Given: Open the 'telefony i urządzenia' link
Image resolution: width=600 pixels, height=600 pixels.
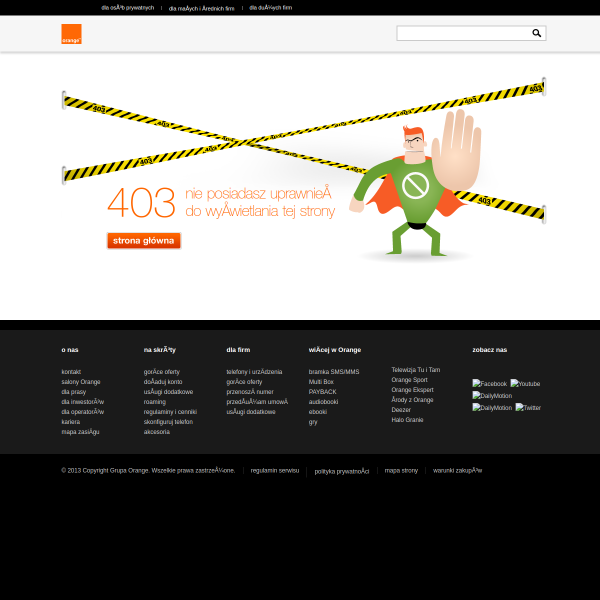Looking at the screenshot, I should point(254,372).
